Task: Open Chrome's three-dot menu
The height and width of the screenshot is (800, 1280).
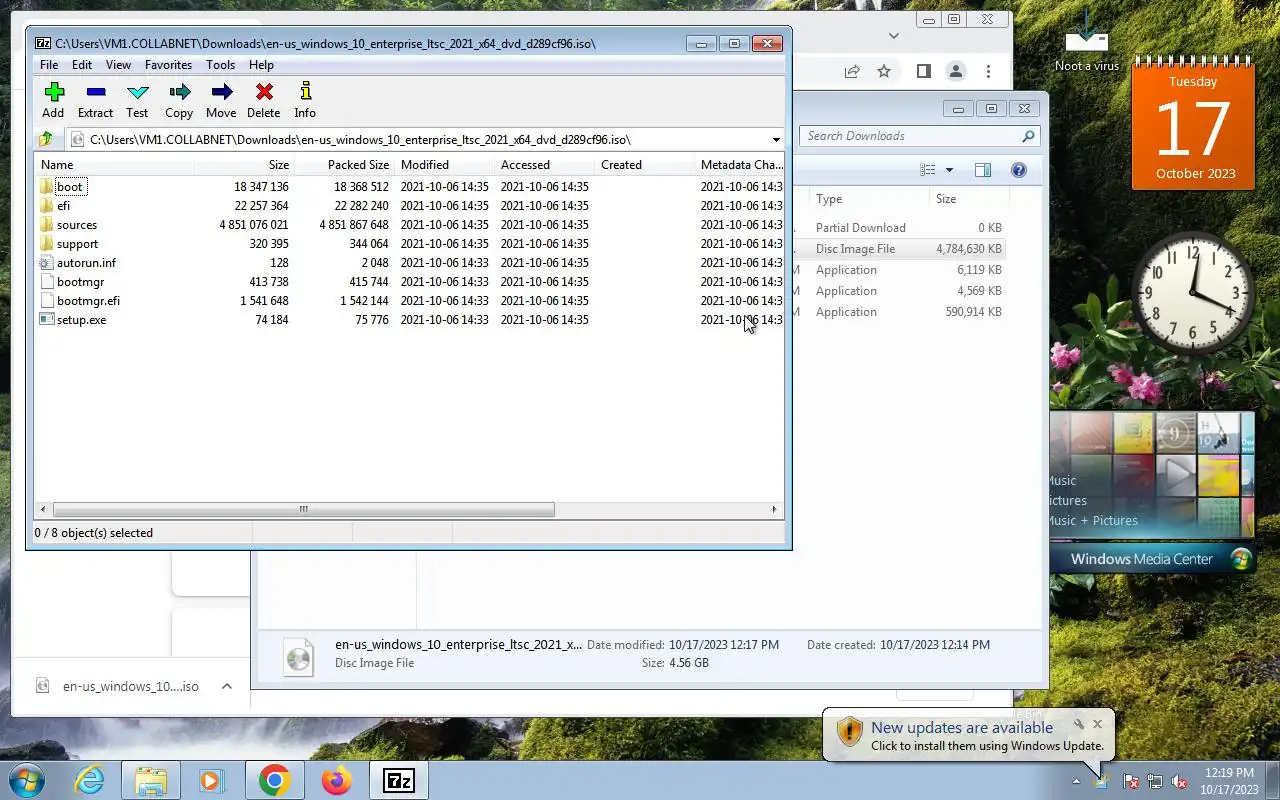Action: pyautogui.click(x=988, y=71)
